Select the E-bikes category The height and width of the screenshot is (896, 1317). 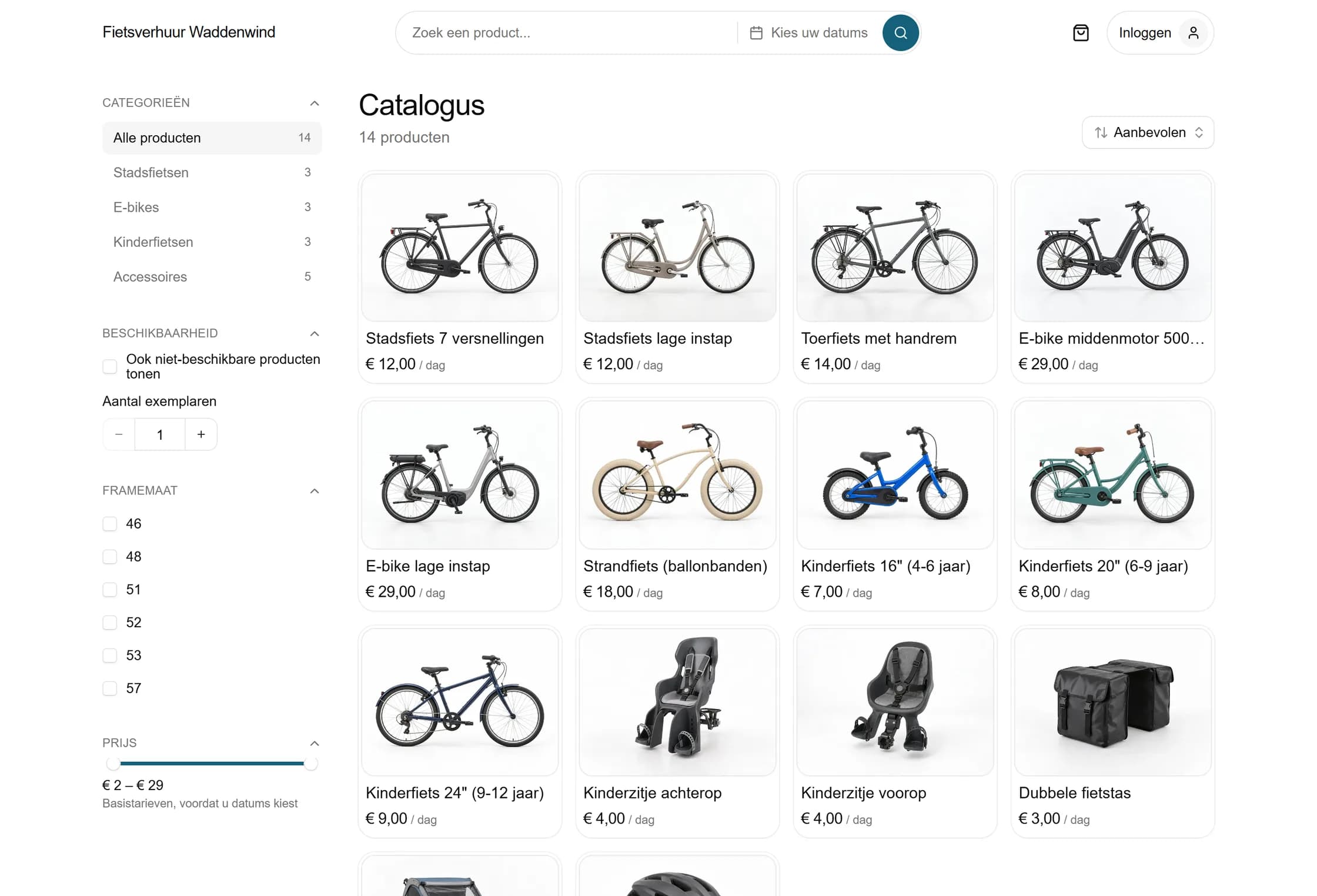pos(212,208)
